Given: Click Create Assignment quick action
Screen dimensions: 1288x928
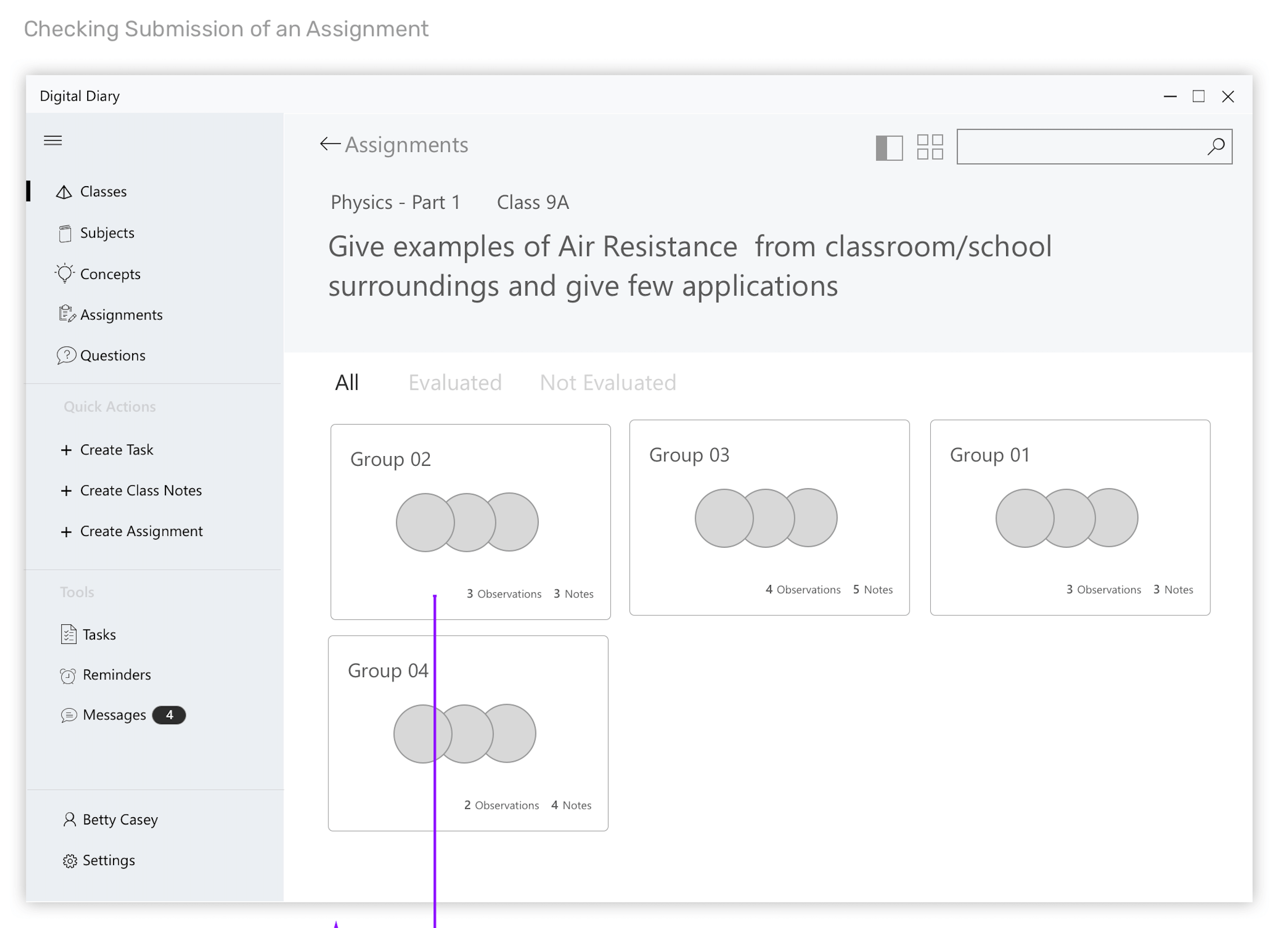Looking at the screenshot, I should tap(141, 531).
